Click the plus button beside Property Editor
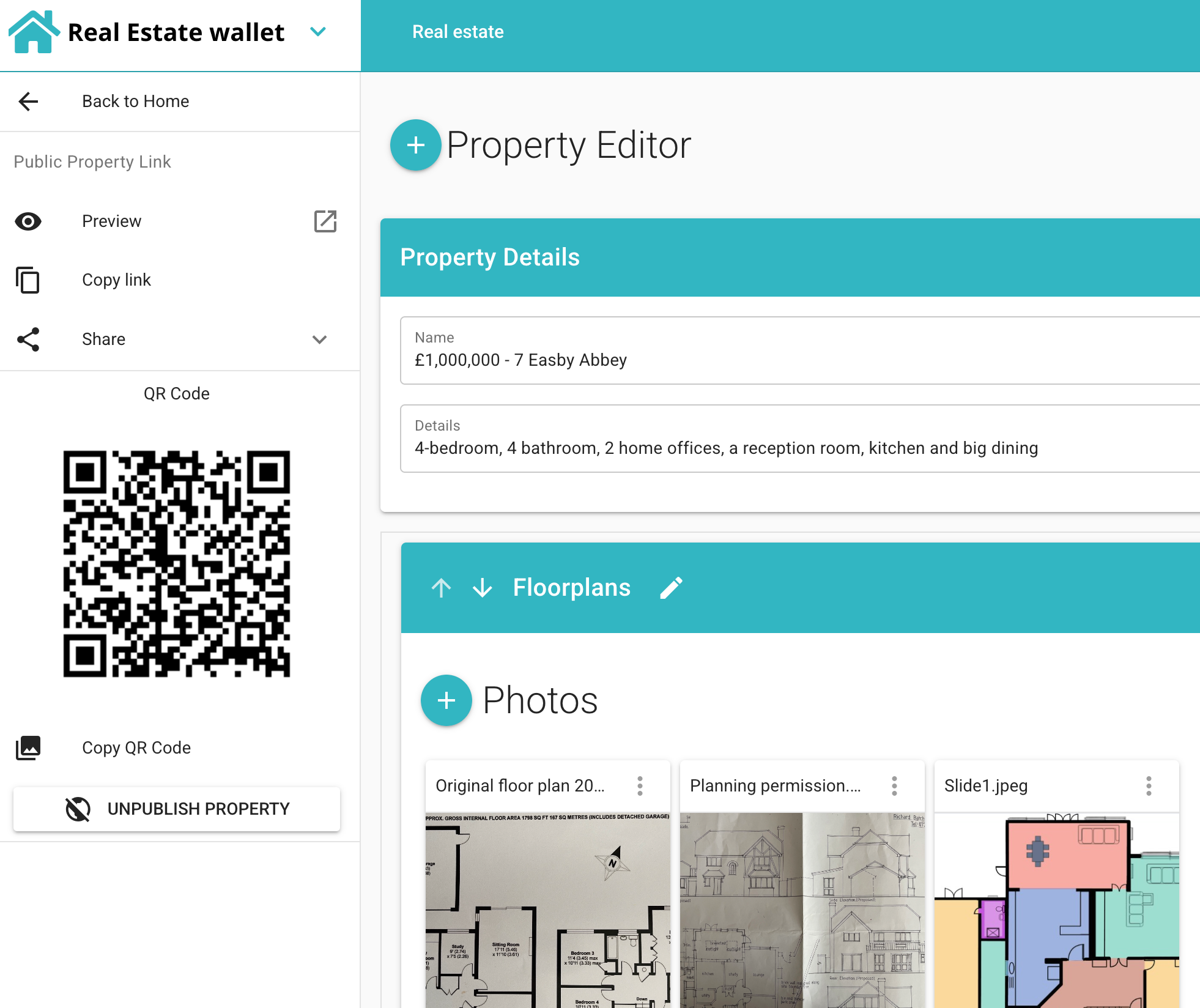Screen dimensions: 1200x1008 click(415, 145)
